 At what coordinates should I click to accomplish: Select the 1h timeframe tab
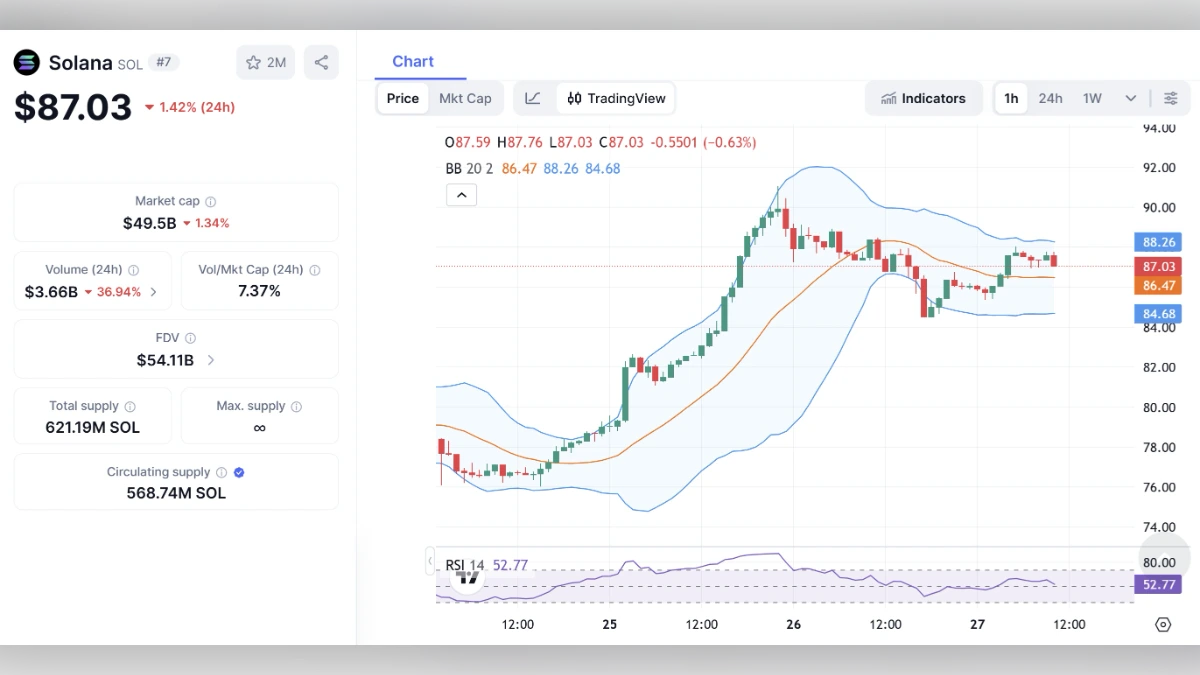1010,98
